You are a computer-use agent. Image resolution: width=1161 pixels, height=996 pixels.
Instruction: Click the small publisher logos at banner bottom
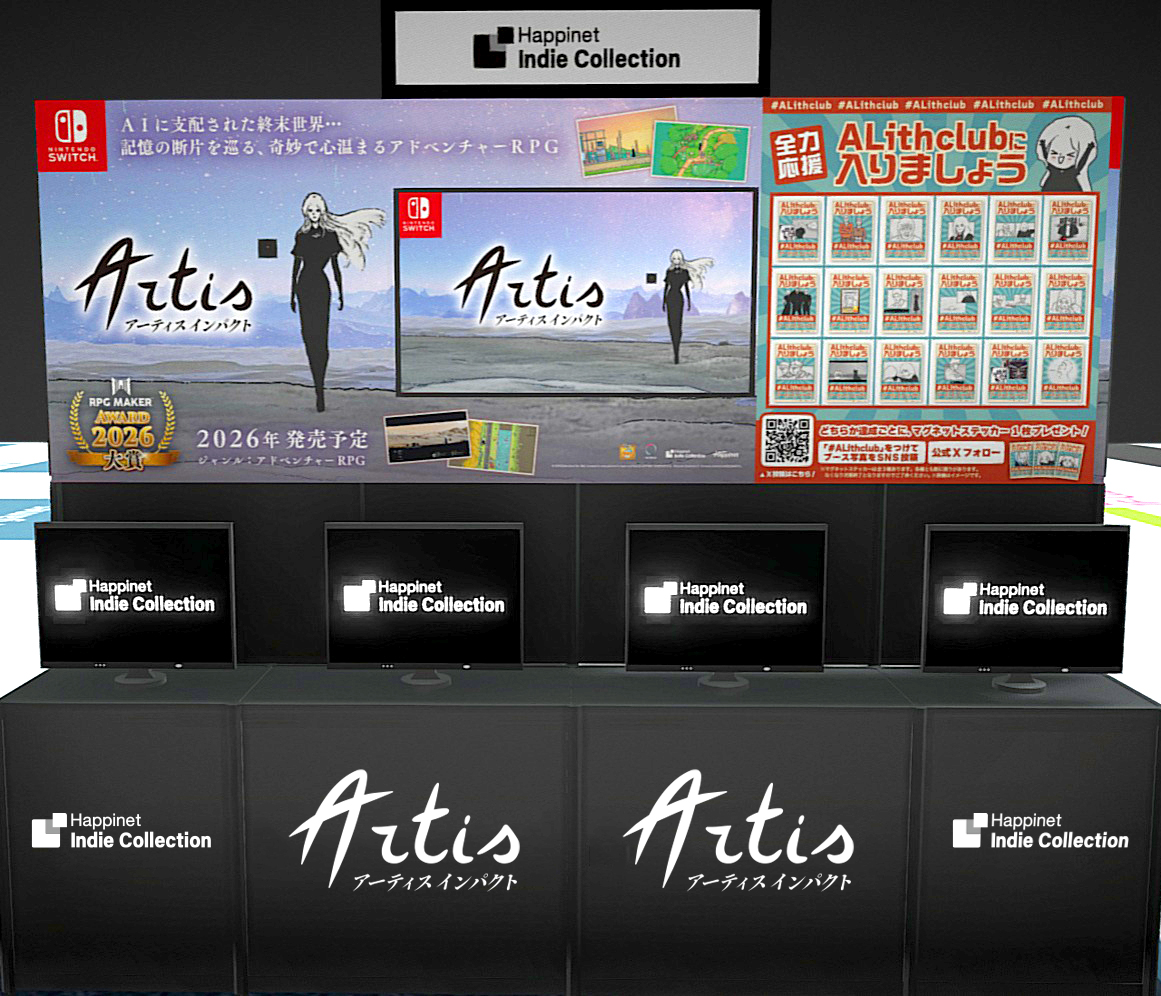click(680, 453)
